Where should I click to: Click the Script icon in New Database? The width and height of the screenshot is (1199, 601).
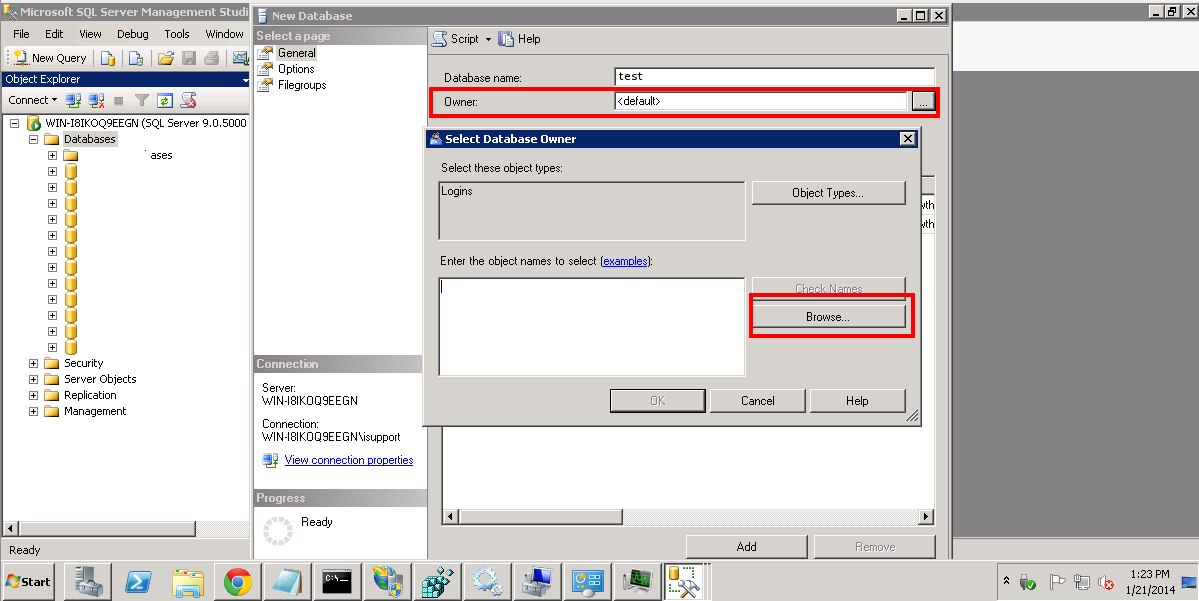(439, 39)
